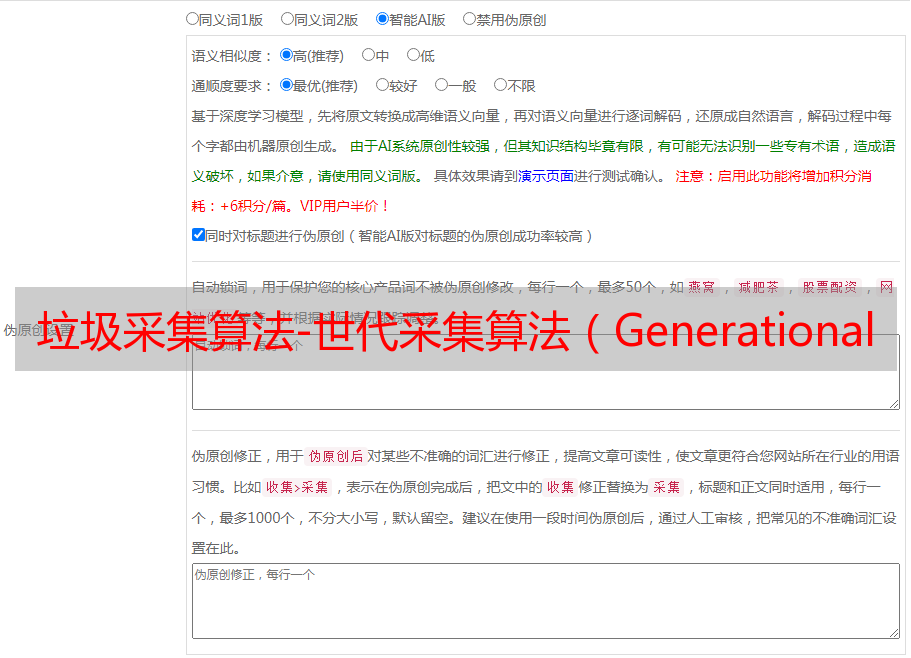This screenshot has height=658, width=911.
Task: Click the 通顺度要求 label
Action: click(x=232, y=86)
